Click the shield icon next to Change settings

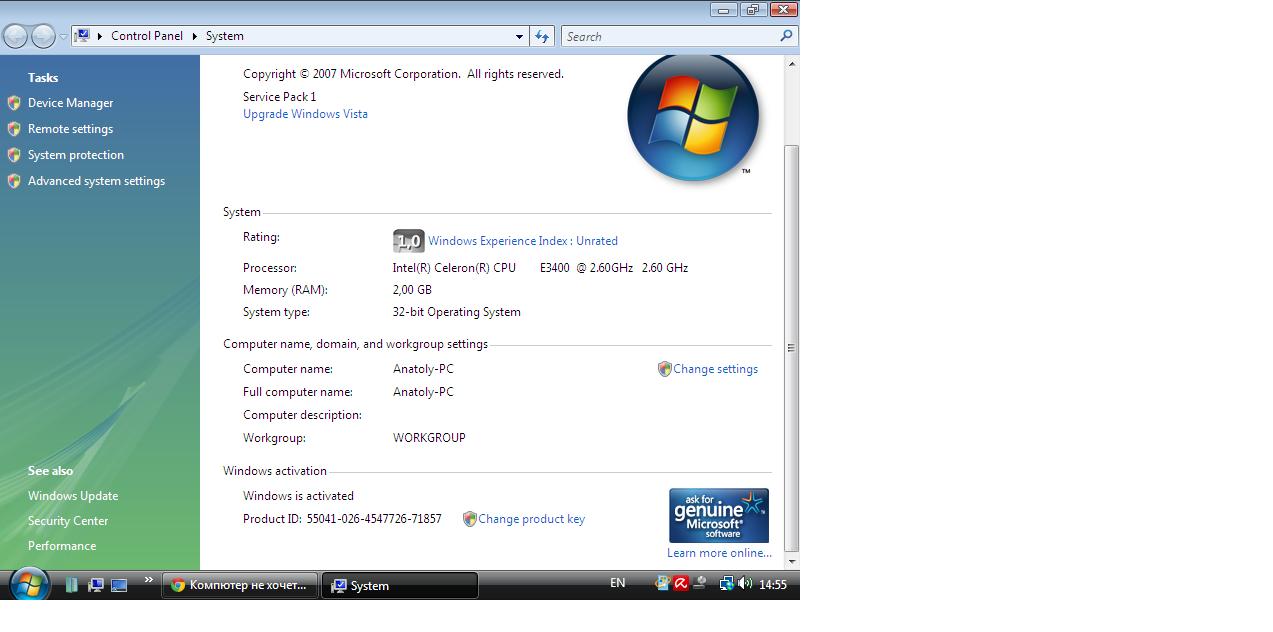point(664,369)
